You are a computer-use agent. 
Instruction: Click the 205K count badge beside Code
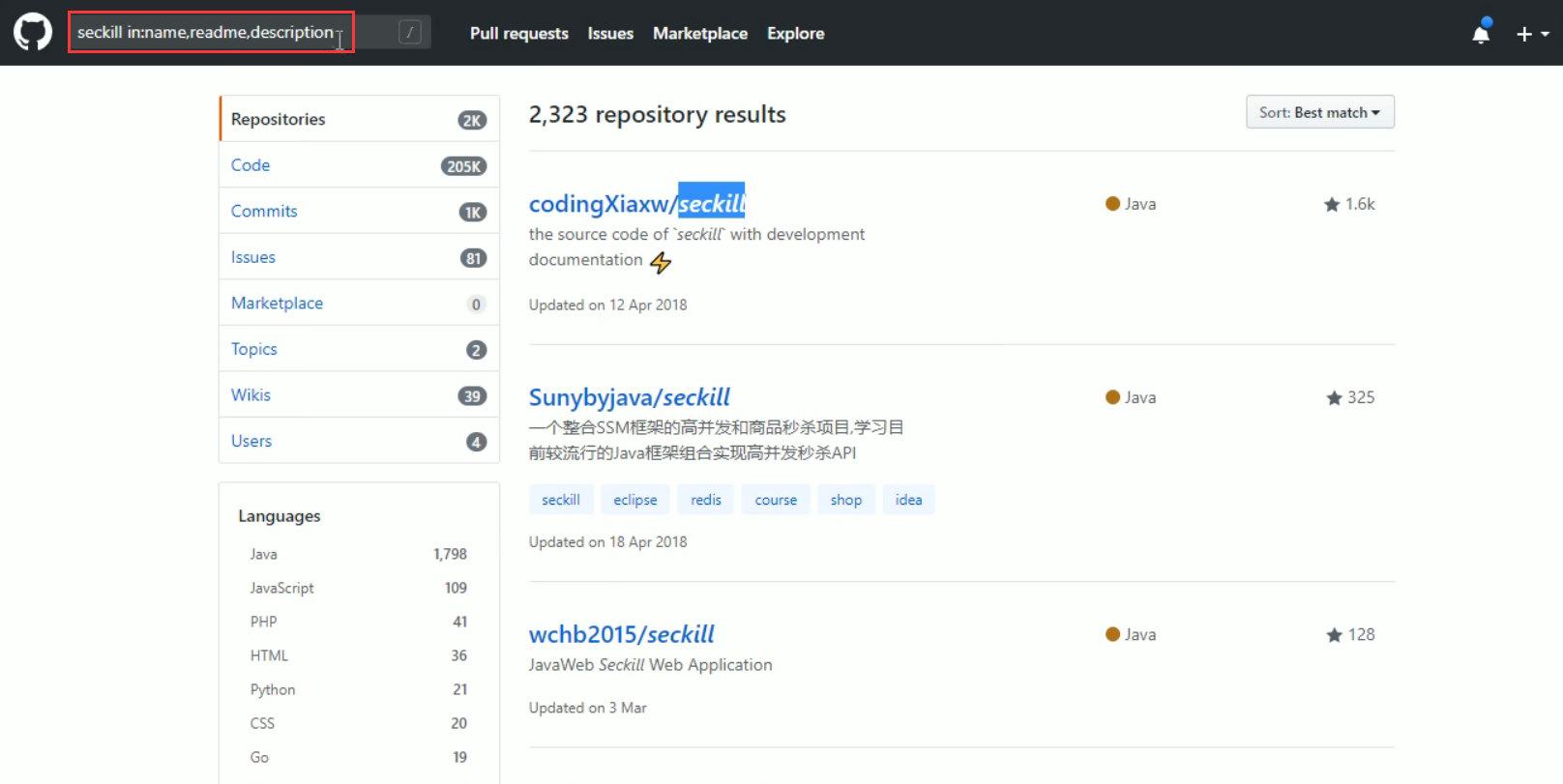tap(464, 166)
